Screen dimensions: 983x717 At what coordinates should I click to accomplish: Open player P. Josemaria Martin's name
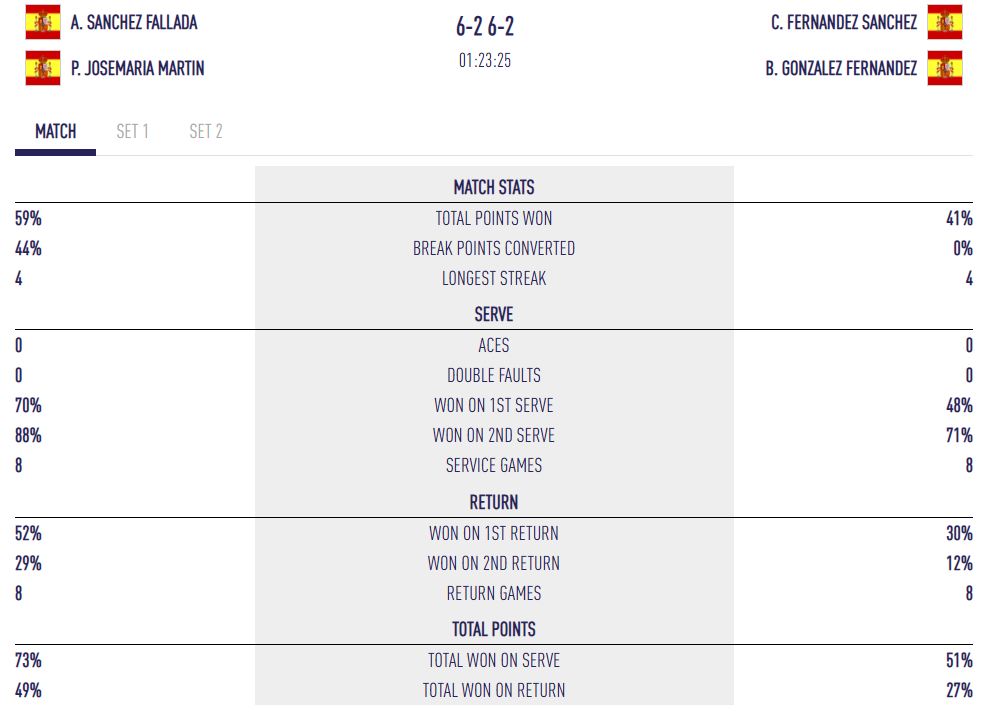[138, 68]
